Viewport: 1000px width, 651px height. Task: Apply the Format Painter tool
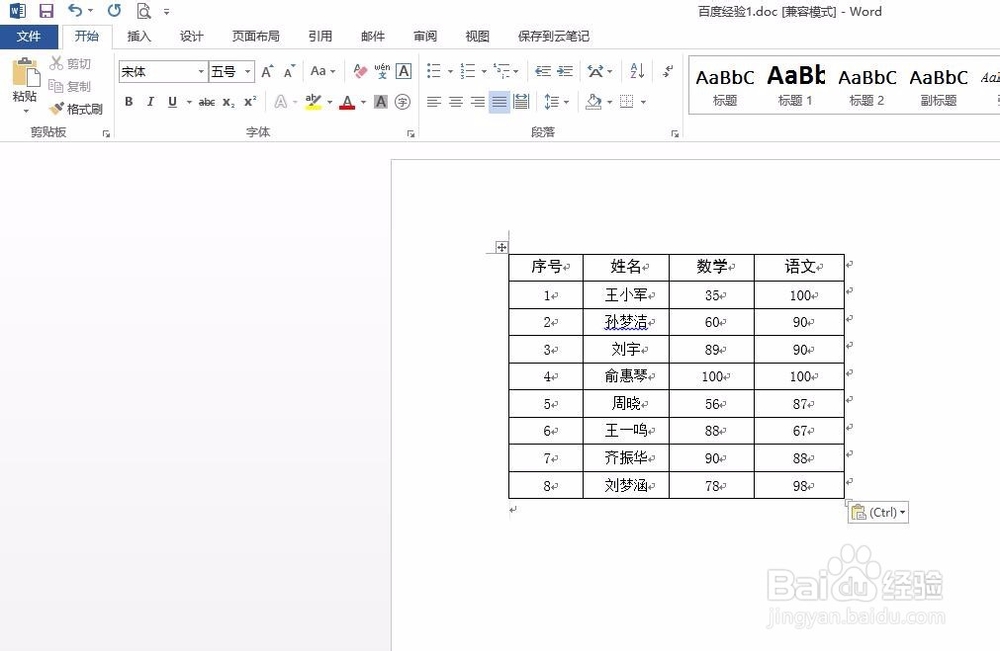tap(76, 109)
